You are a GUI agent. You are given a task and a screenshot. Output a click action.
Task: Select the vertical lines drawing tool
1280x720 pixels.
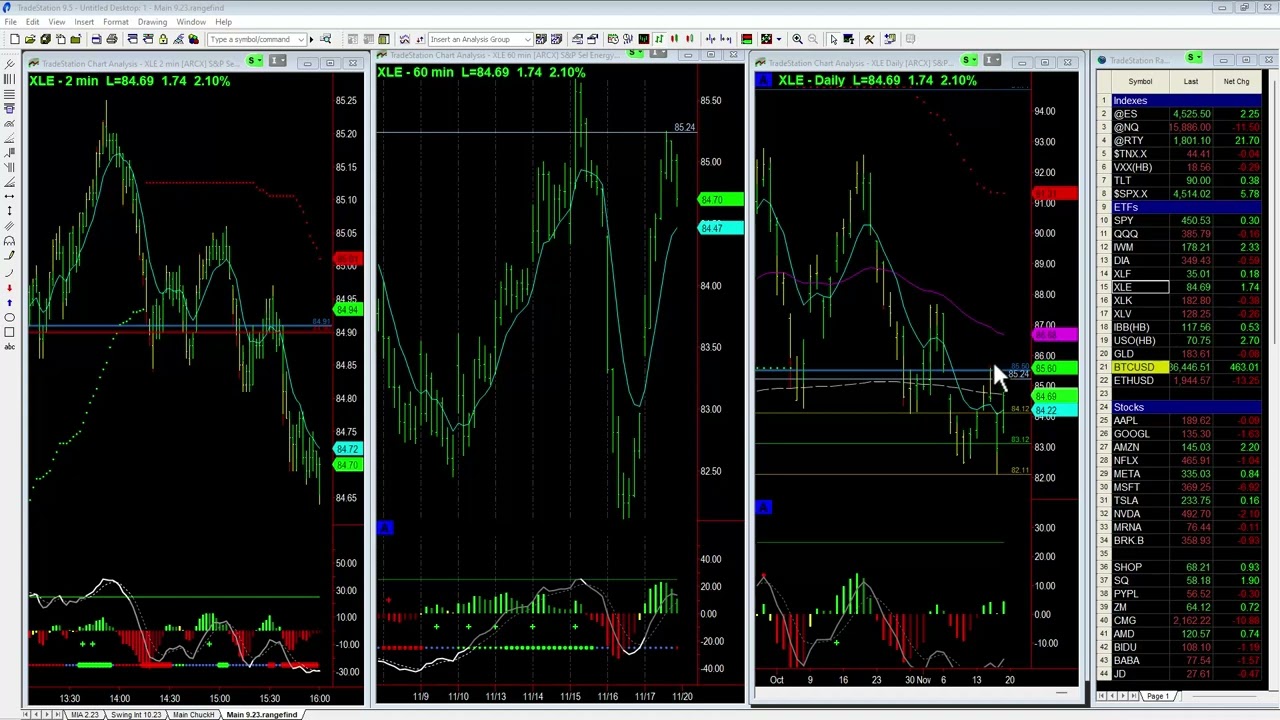pyautogui.click(x=9, y=79)
